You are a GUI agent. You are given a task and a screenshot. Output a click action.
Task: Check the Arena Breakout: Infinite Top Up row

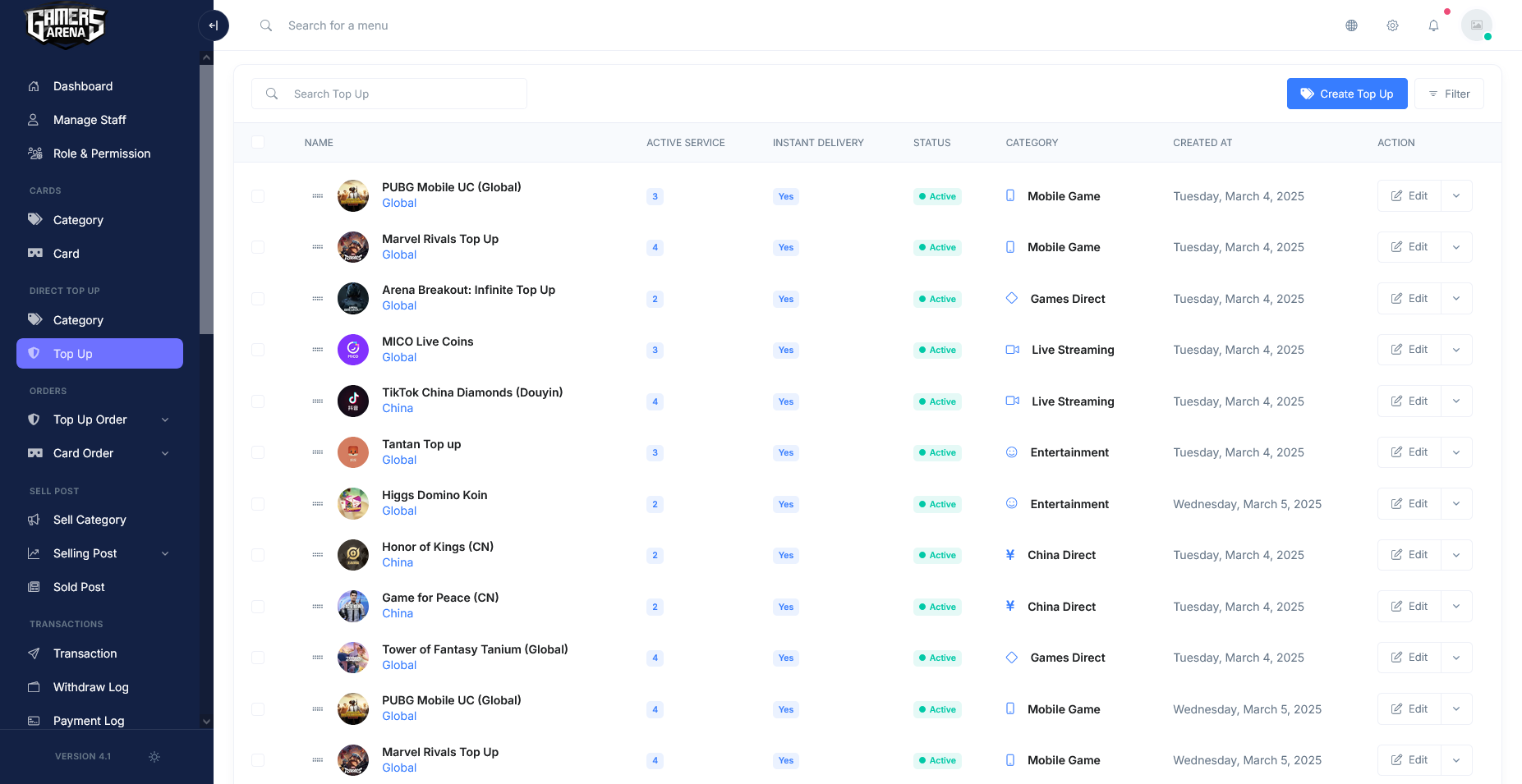tap(258, 299)
